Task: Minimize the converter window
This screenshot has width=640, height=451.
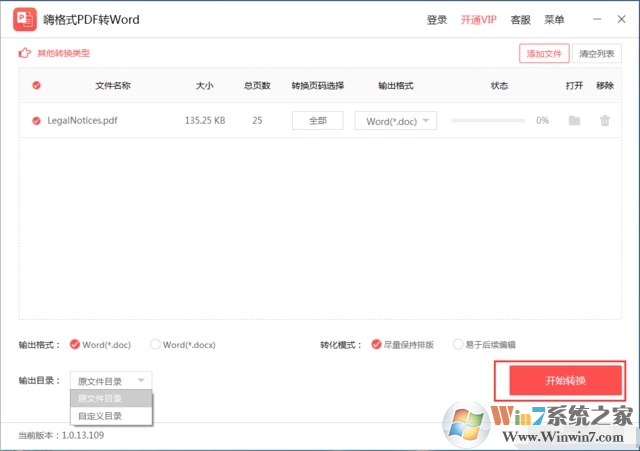Action: point(597,19)
